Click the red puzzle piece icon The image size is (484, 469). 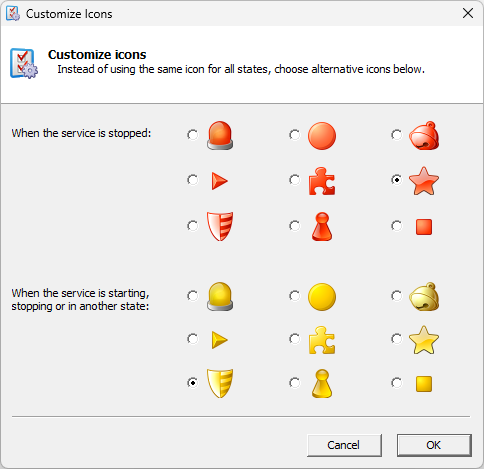tap(322, 181)
